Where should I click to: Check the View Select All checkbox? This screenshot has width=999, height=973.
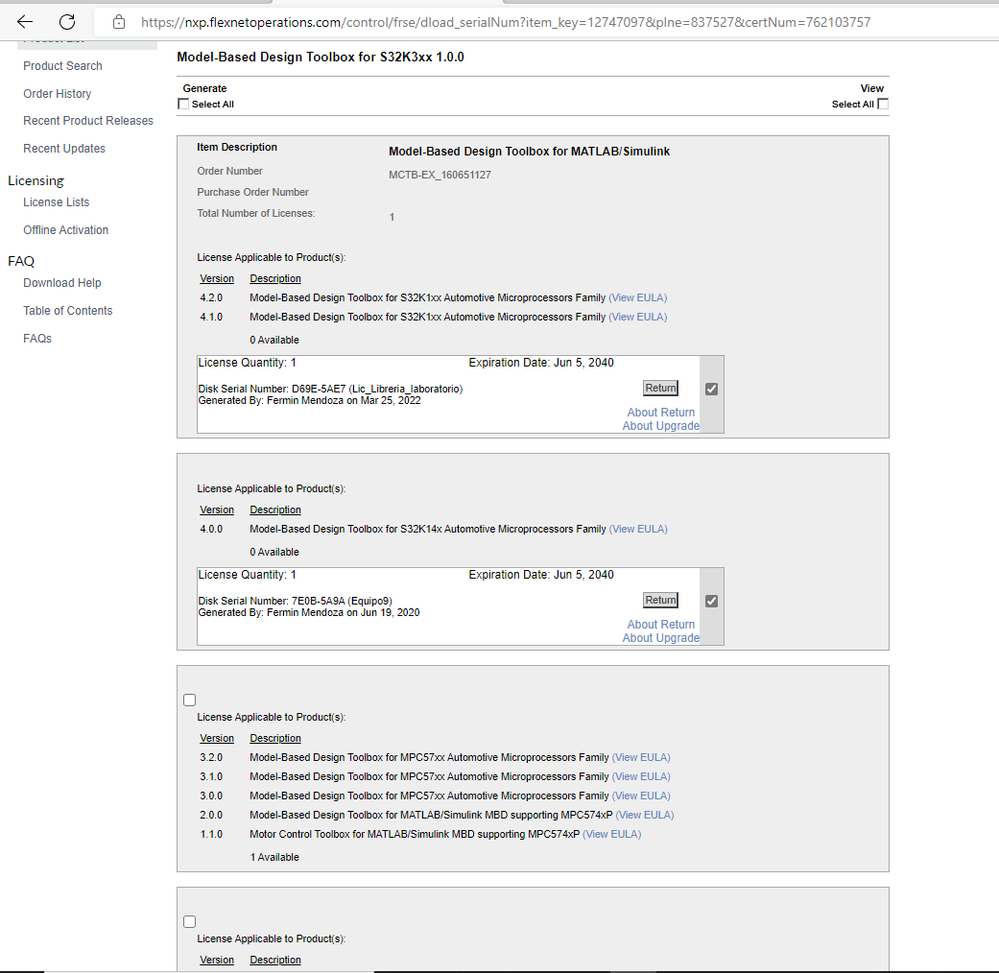click(882, 104)
